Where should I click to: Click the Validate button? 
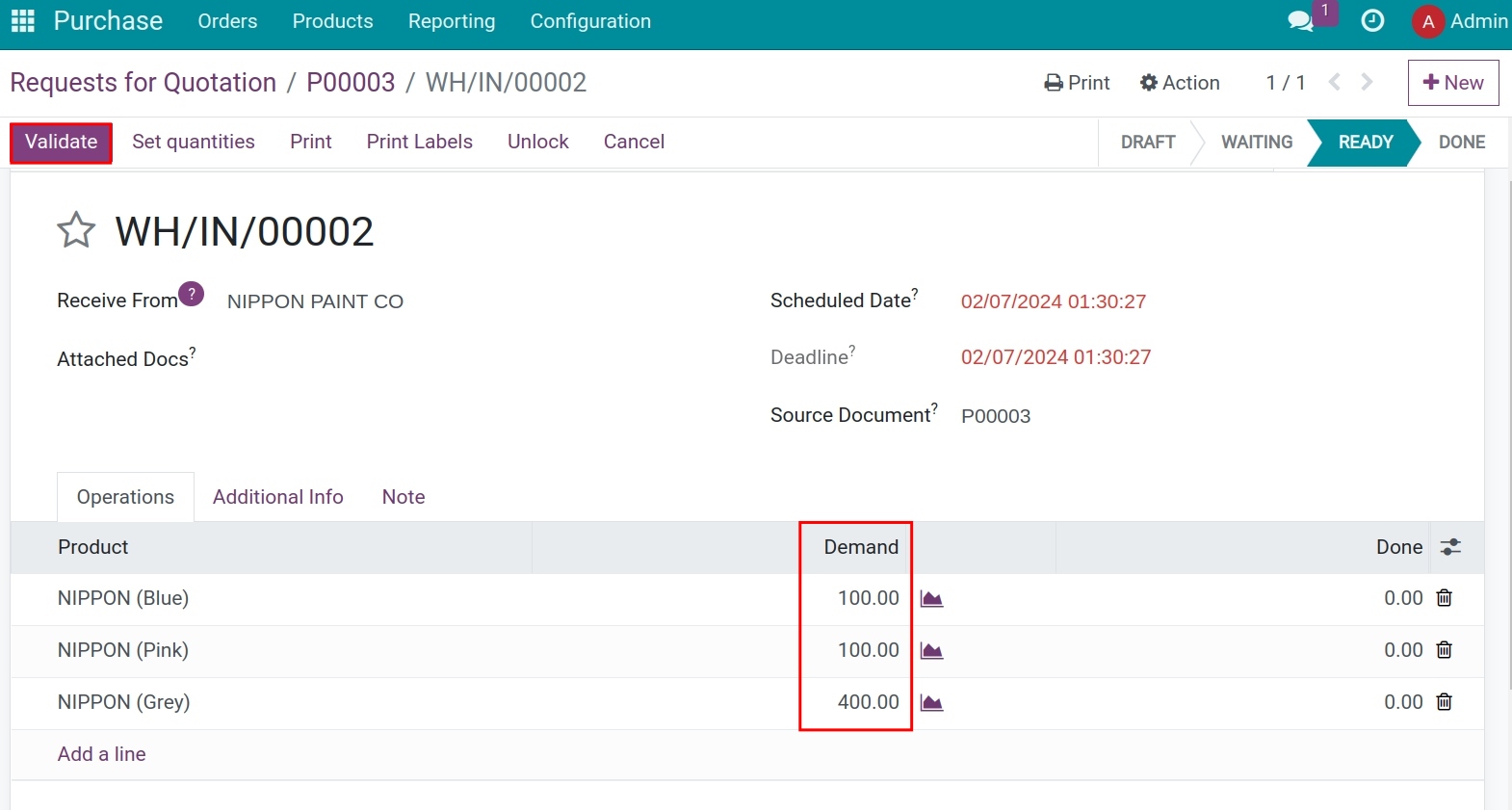(x=62, y=143)
